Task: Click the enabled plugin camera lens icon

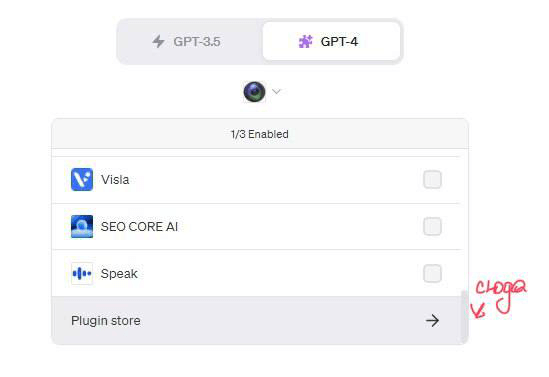Action: click(x=254, y=92)
